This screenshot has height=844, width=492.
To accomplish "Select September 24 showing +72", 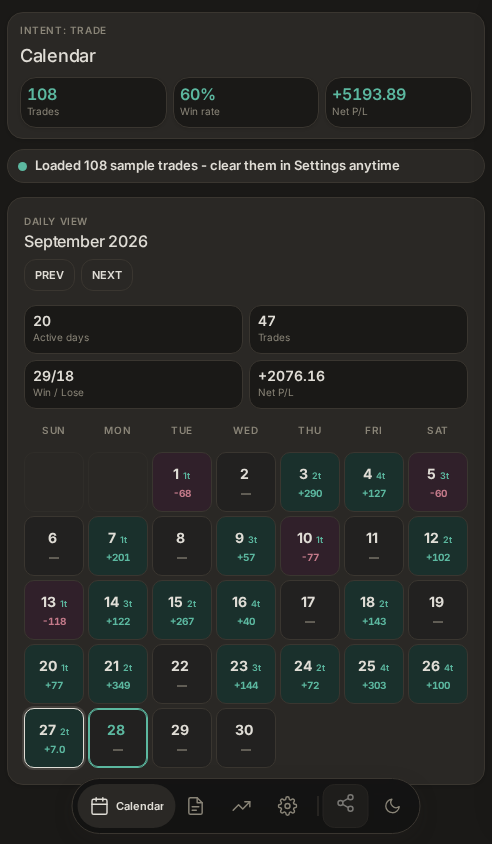I will coord(310,674).
